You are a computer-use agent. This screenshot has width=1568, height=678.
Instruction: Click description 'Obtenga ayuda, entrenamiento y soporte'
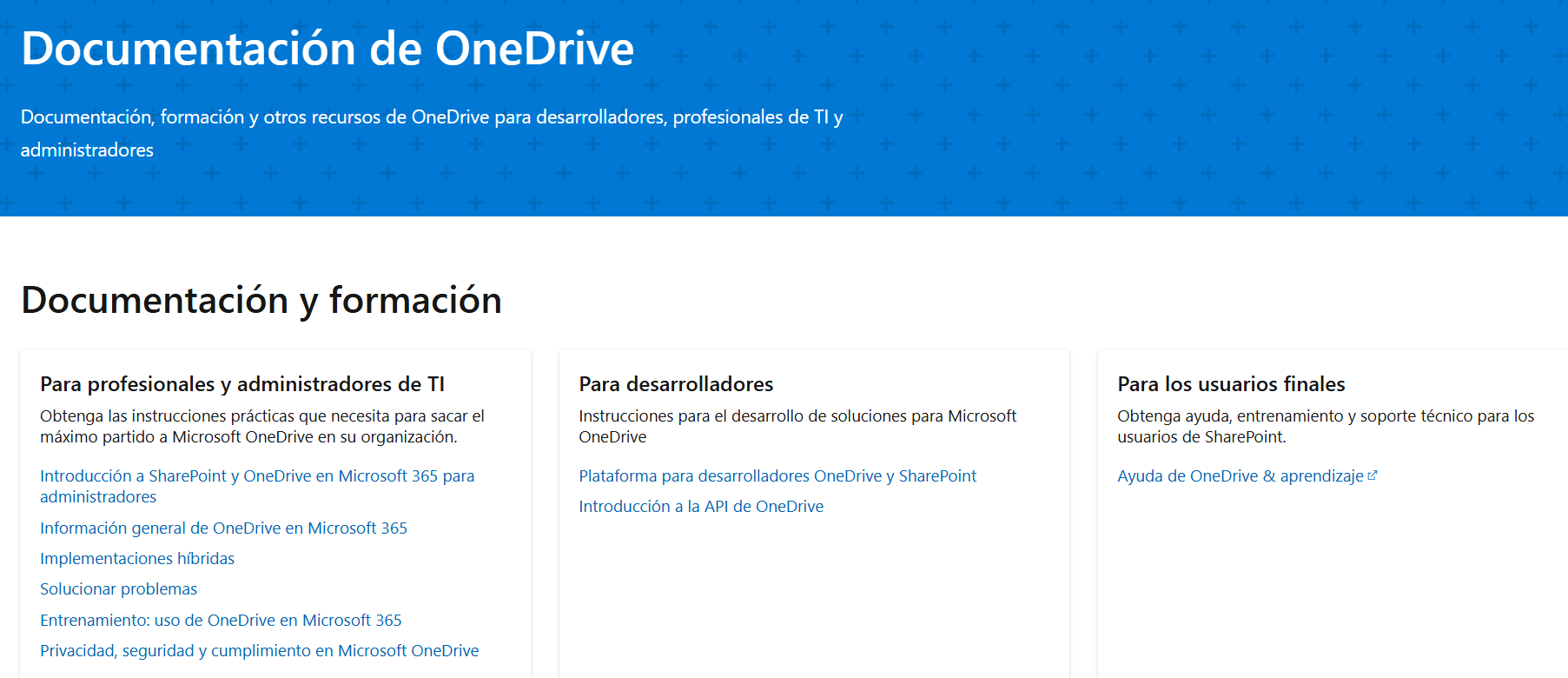(x=1326, y=427)
